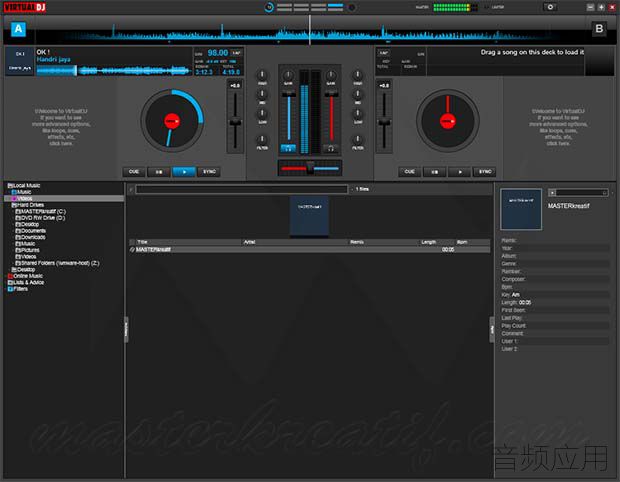
Task: Play the left deck
Action: point(184,172)
